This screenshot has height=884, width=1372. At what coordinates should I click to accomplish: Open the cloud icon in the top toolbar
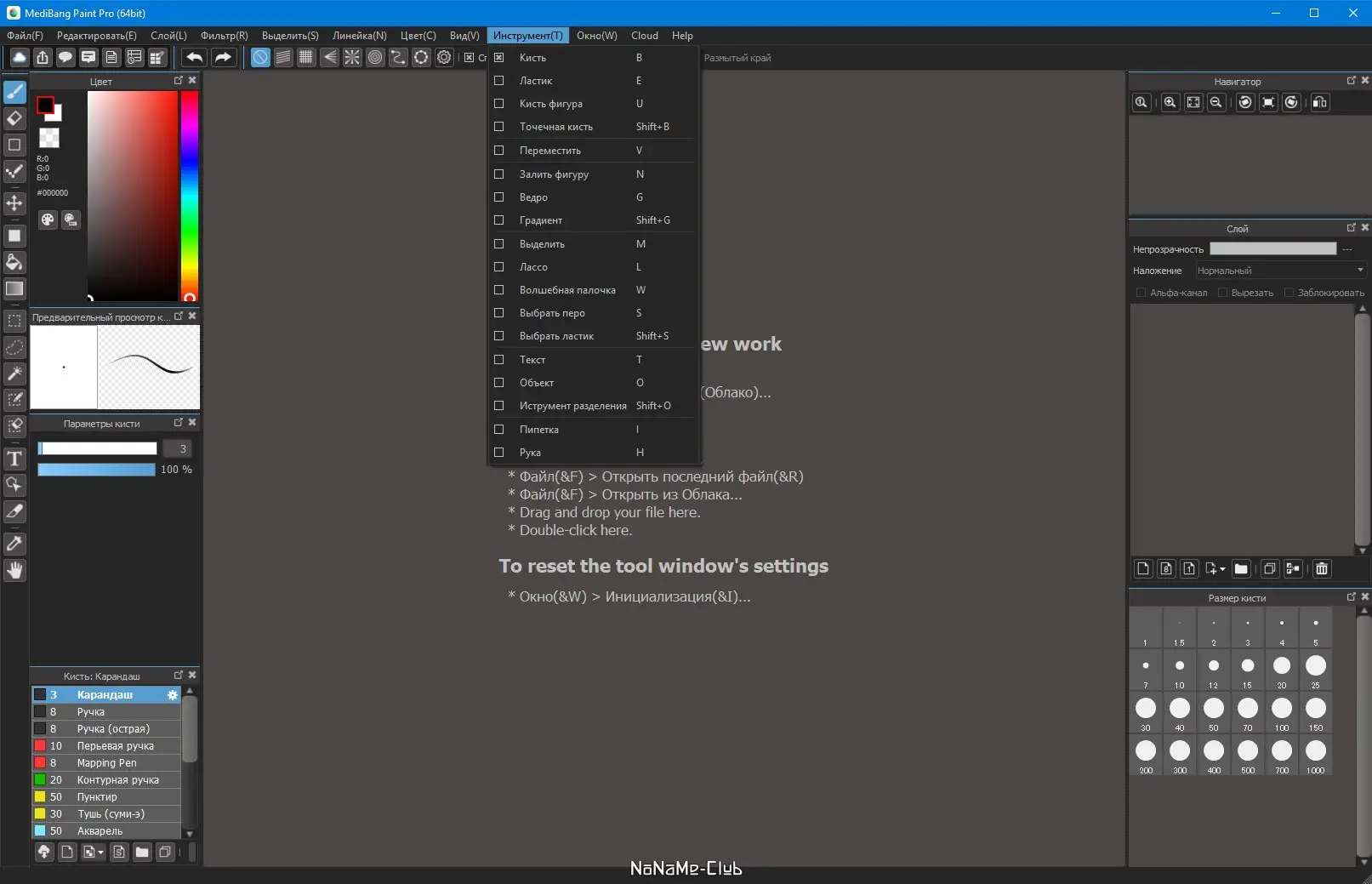19,57
